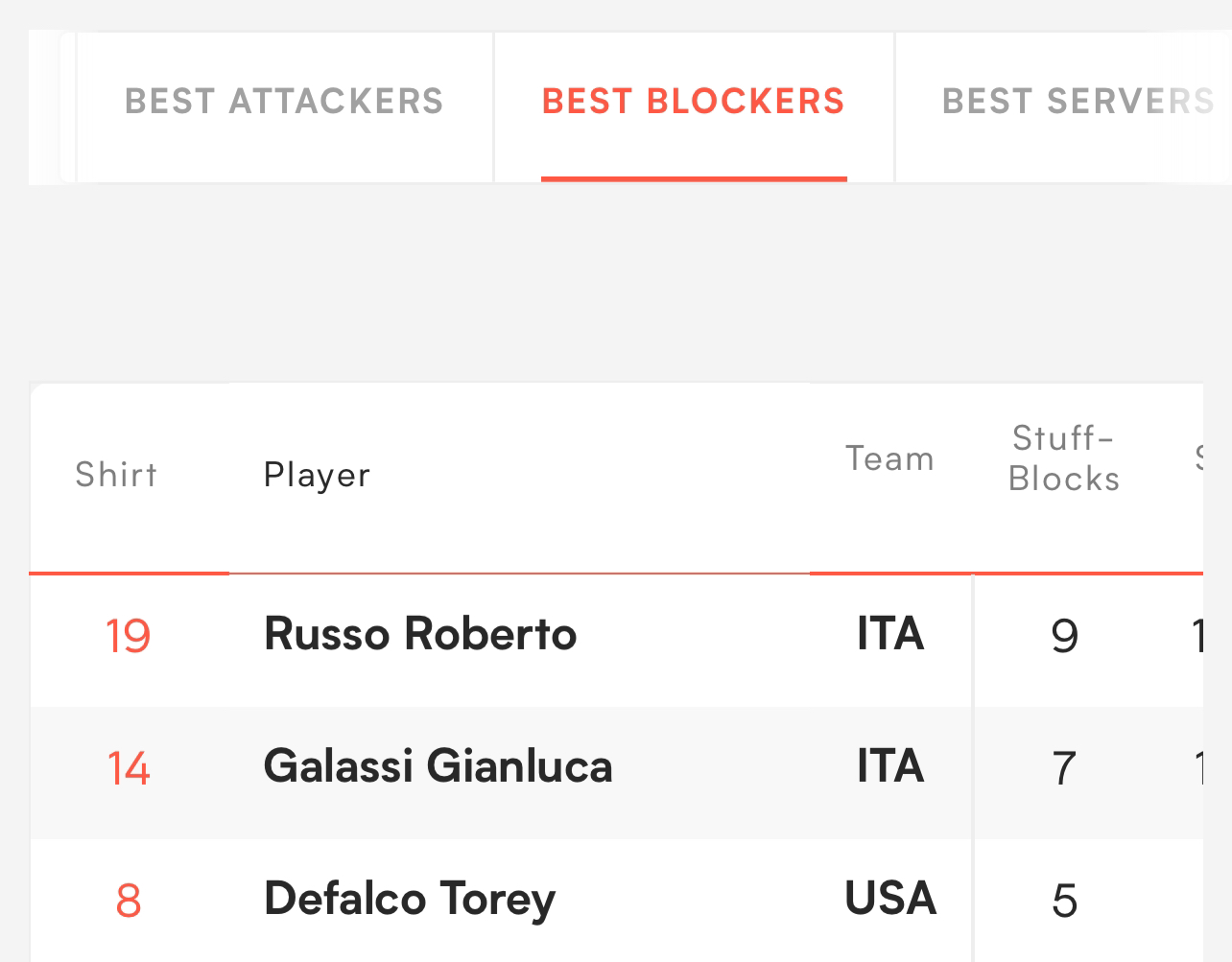Select ITA team in Galassi Gianluca row
The image size is (1232, 962).
pos(890,766)
